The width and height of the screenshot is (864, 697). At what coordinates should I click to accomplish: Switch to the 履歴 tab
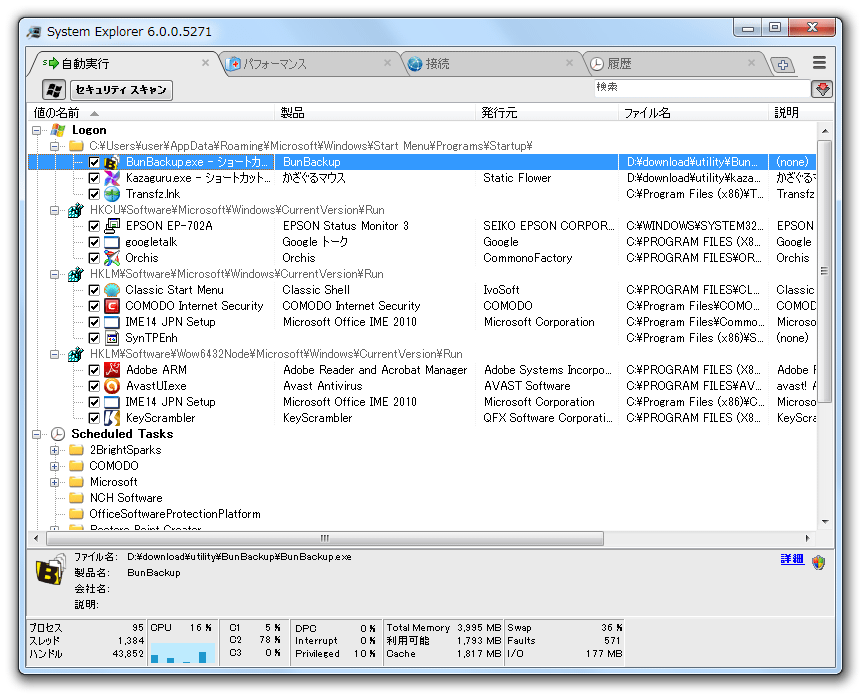673,64
